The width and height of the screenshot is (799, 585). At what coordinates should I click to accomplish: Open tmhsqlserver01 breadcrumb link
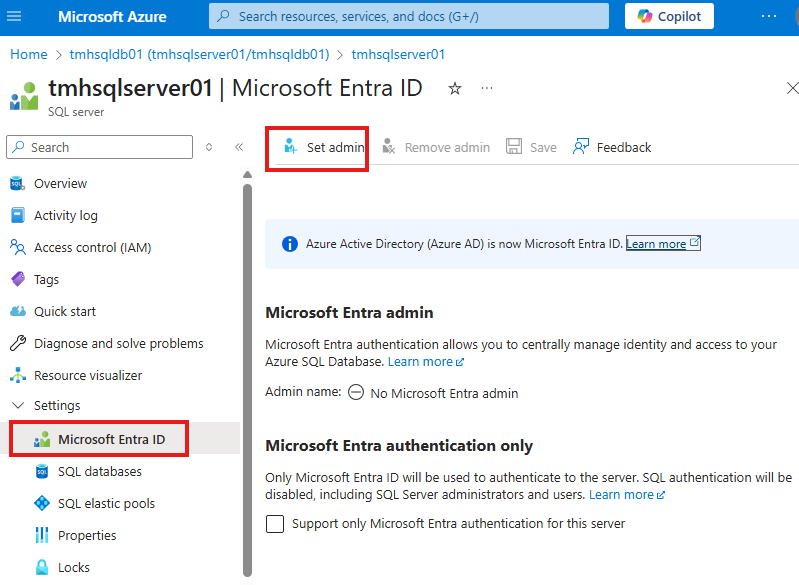pos(398,55)
